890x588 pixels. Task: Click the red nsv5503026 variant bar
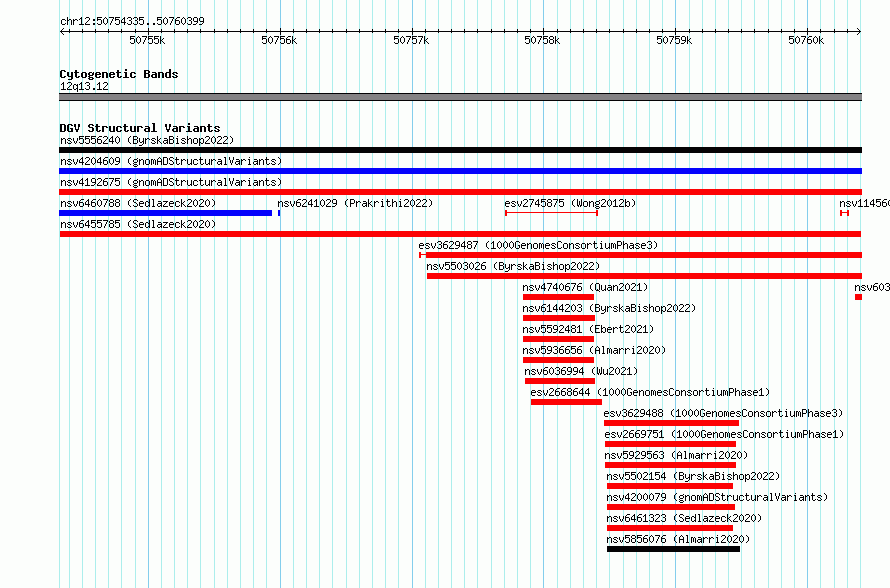644,276
